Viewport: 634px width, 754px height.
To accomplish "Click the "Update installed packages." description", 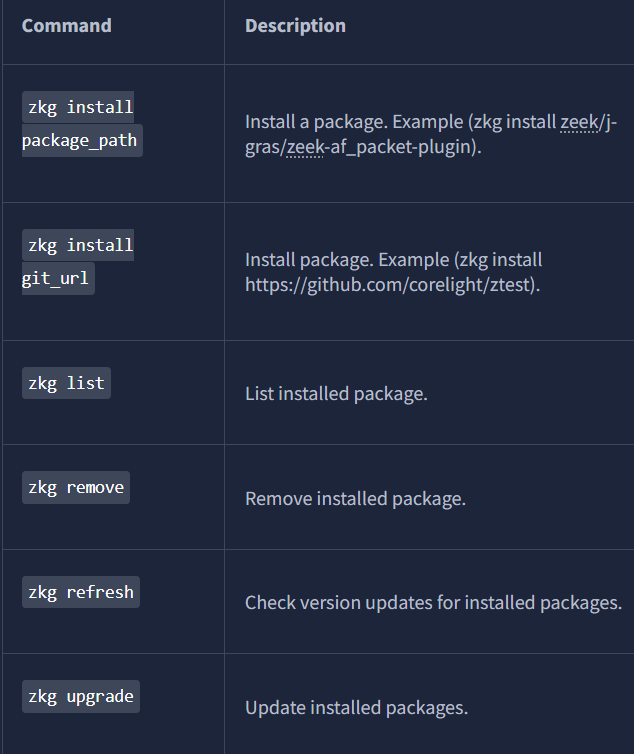I will point(356,707).
